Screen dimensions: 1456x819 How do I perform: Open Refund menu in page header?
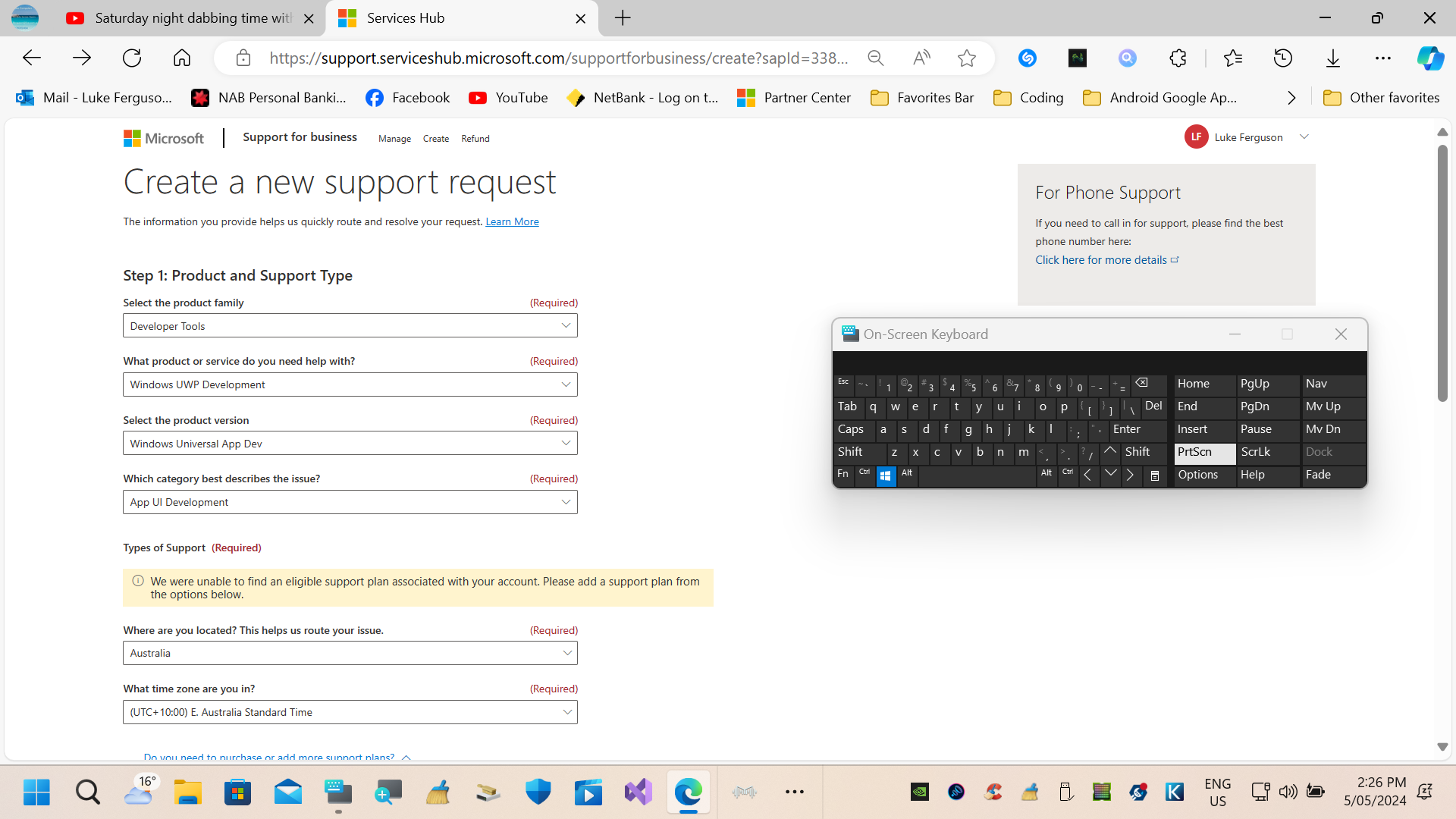point(475,139)
